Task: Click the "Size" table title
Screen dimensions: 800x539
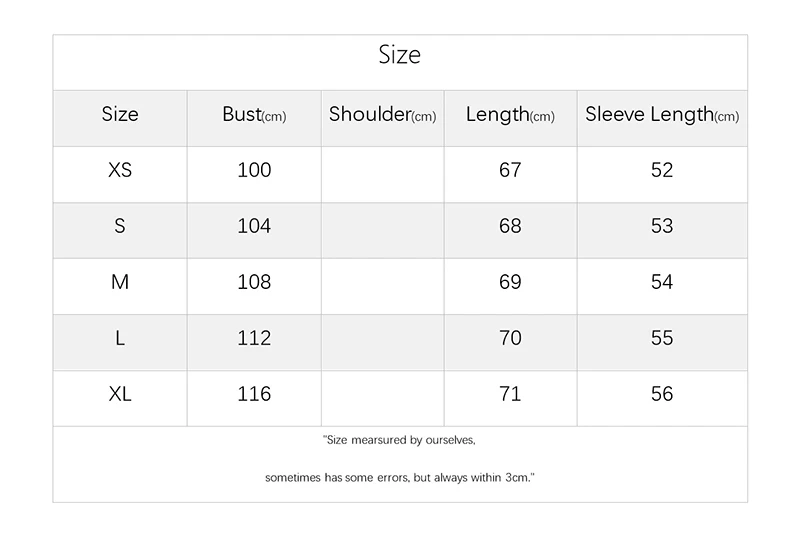Action: tap(400, 54)
